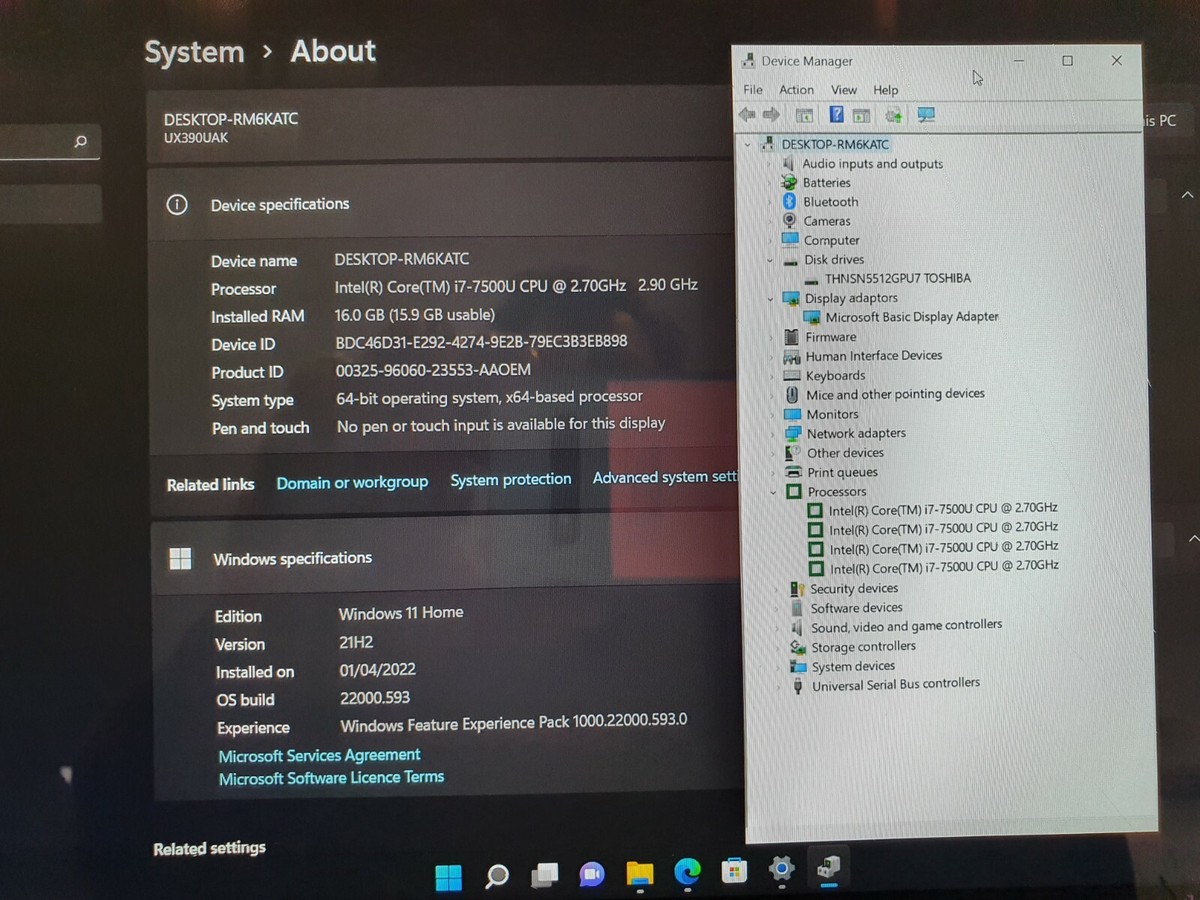Select THNSN5512GPU7 TOSHIBA disk drive
This screenshot has height=900, width=1200.
[897, 278]
